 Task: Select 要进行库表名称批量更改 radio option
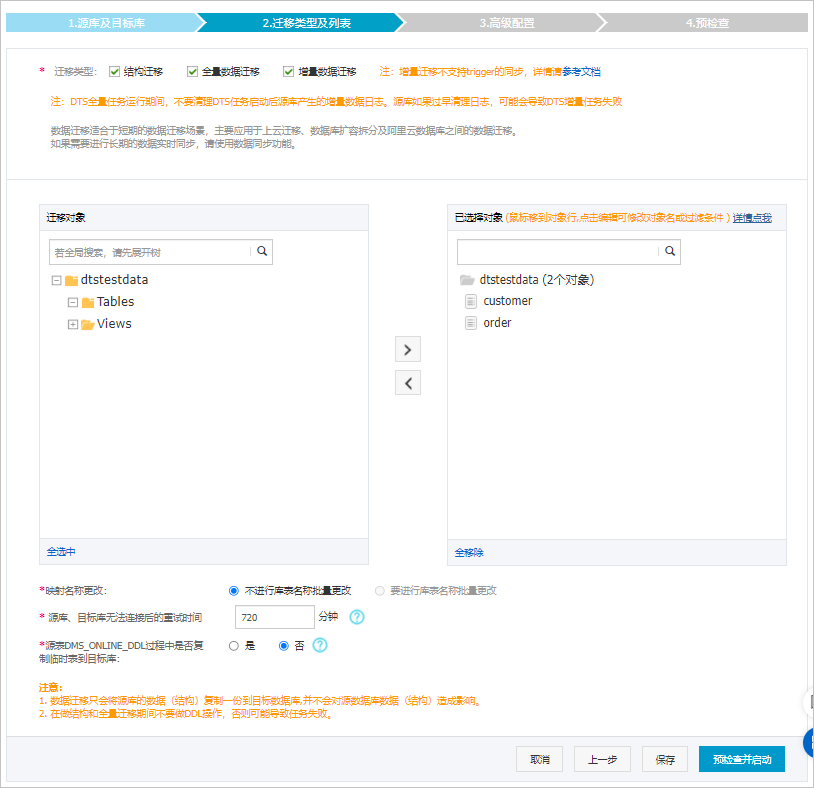pos(380,591)
